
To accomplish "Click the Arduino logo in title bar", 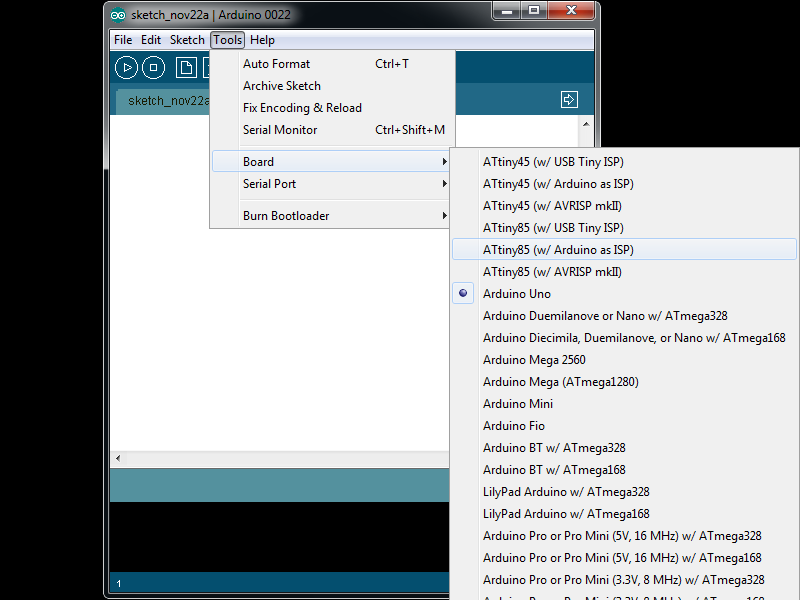I will (118, 15).
